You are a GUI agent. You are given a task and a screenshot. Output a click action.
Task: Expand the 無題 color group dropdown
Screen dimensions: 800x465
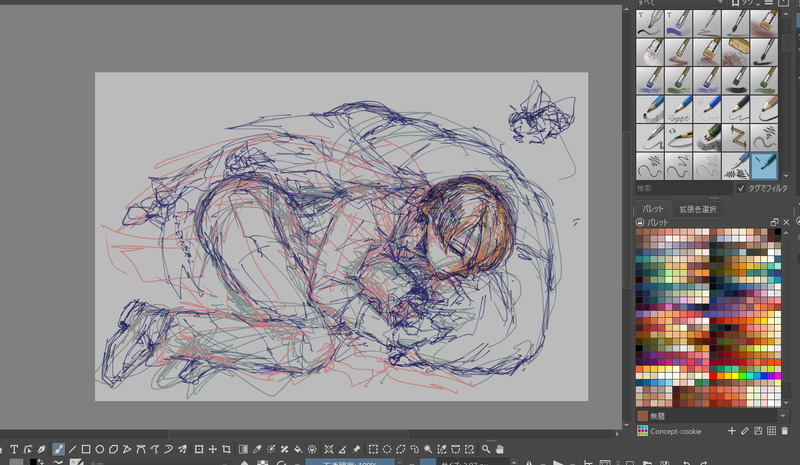click(783, 415)
